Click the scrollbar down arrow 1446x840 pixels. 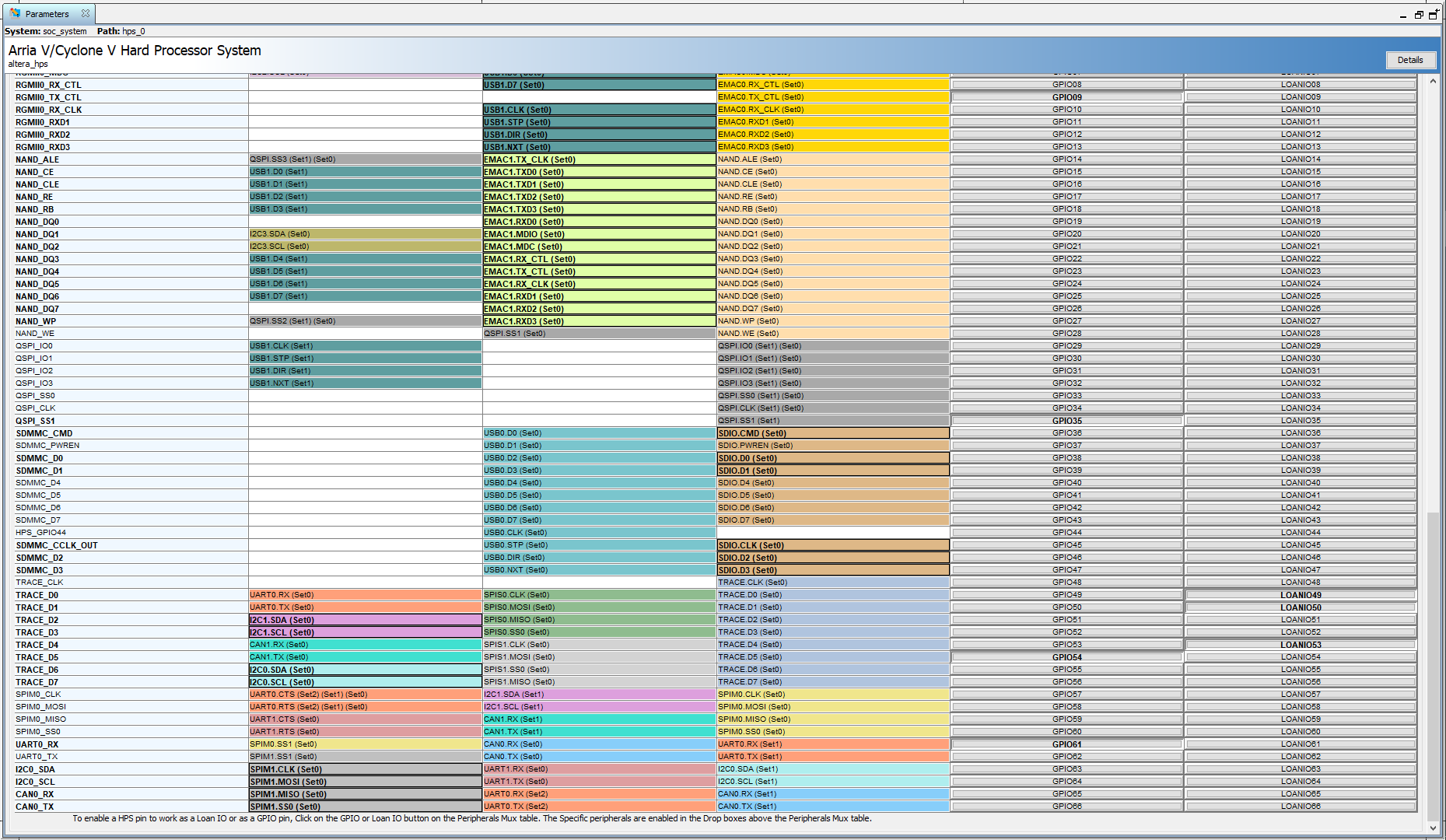click(1434, 830)
